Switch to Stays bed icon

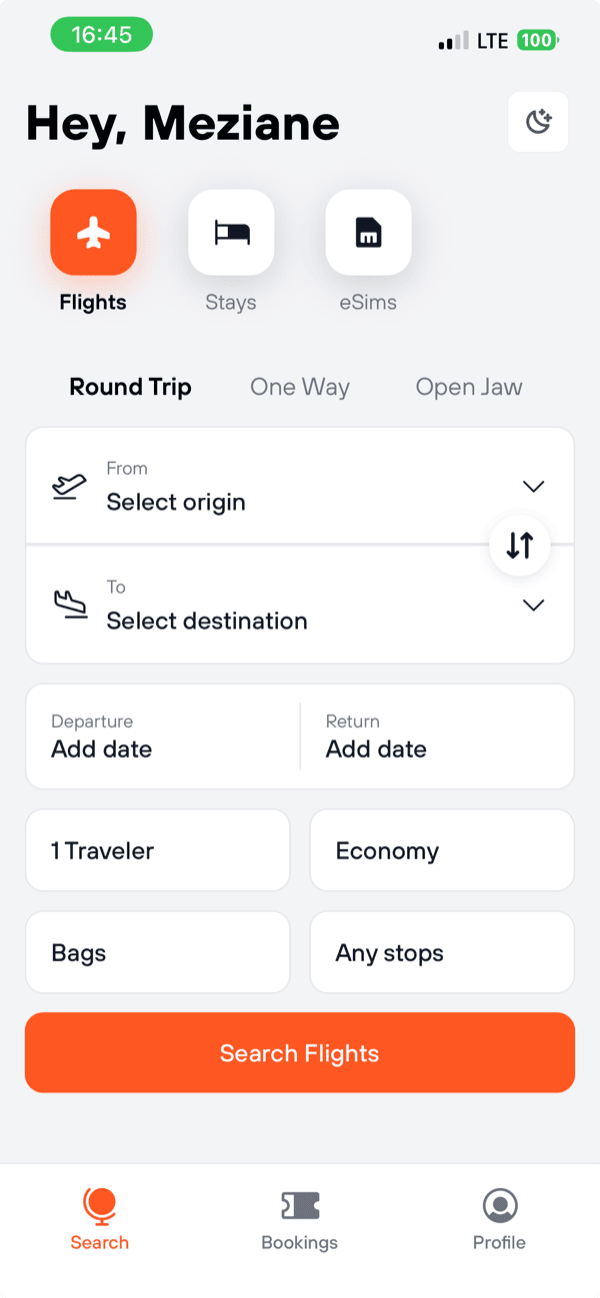pyautogui.click(x=231, y=233)
